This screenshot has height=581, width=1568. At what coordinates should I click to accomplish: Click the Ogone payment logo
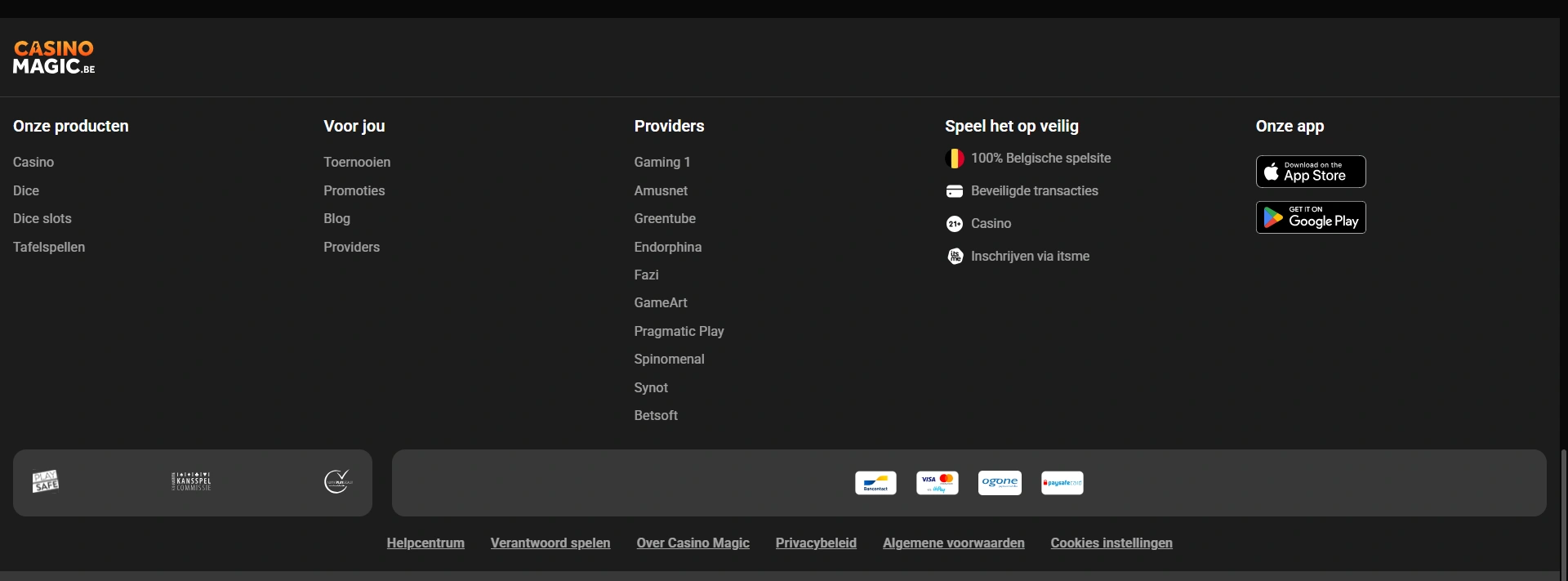coord(1000,483)
